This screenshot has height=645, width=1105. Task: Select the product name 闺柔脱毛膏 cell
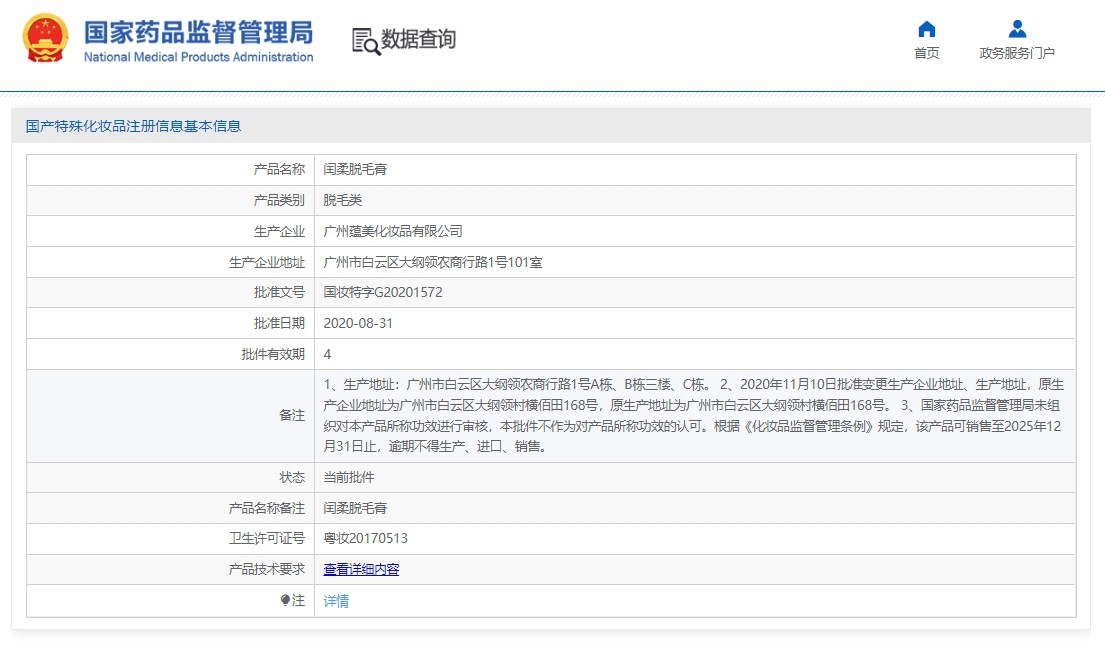355,169
